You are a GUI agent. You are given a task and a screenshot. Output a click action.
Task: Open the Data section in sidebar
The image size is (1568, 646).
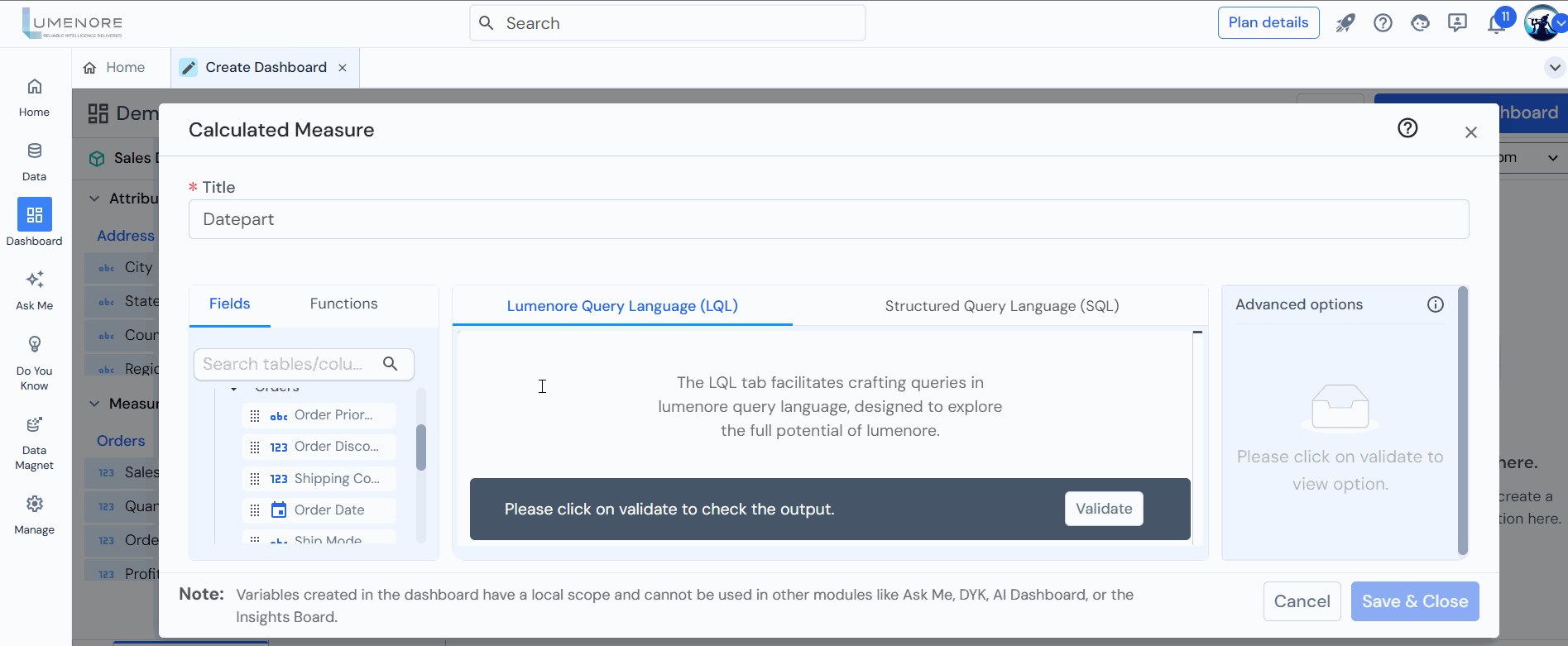[35, 160]
